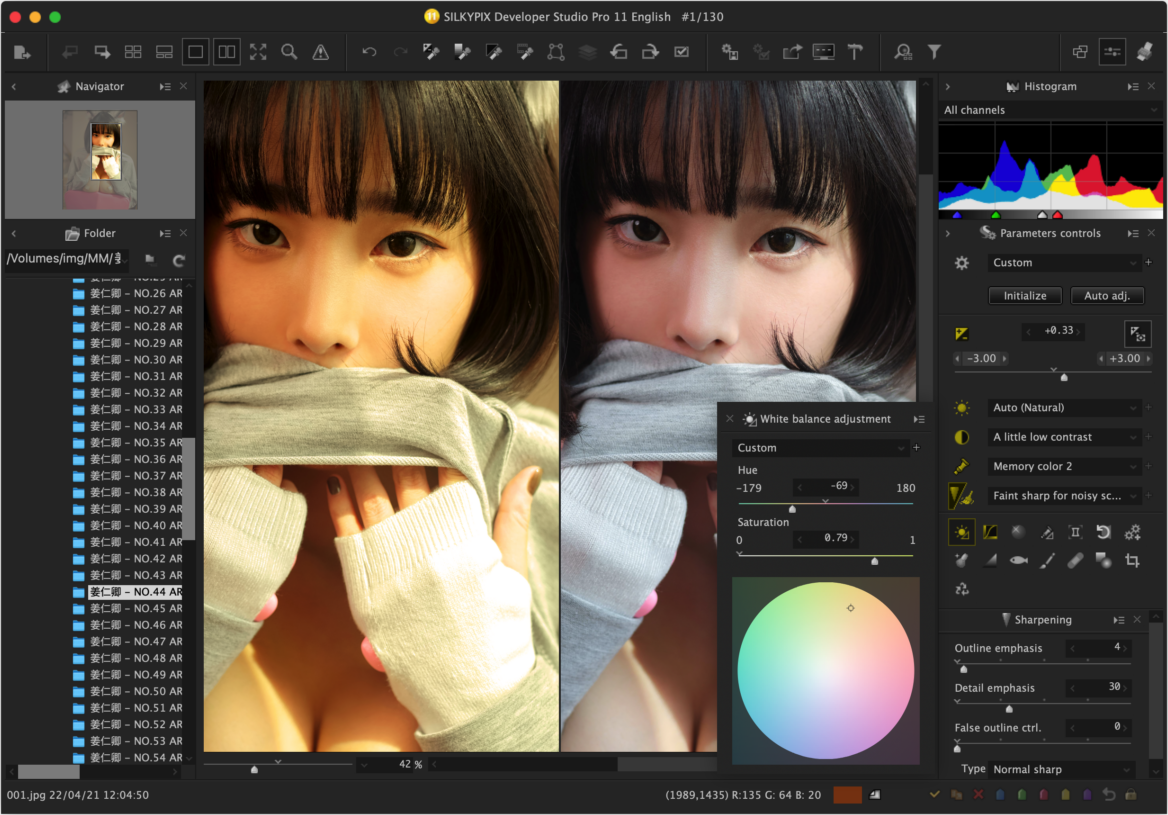1168x815 pixels.
Task: Click the Detail emphasis slider handle
Action: pyautogui.click(x=1009, y=709)
